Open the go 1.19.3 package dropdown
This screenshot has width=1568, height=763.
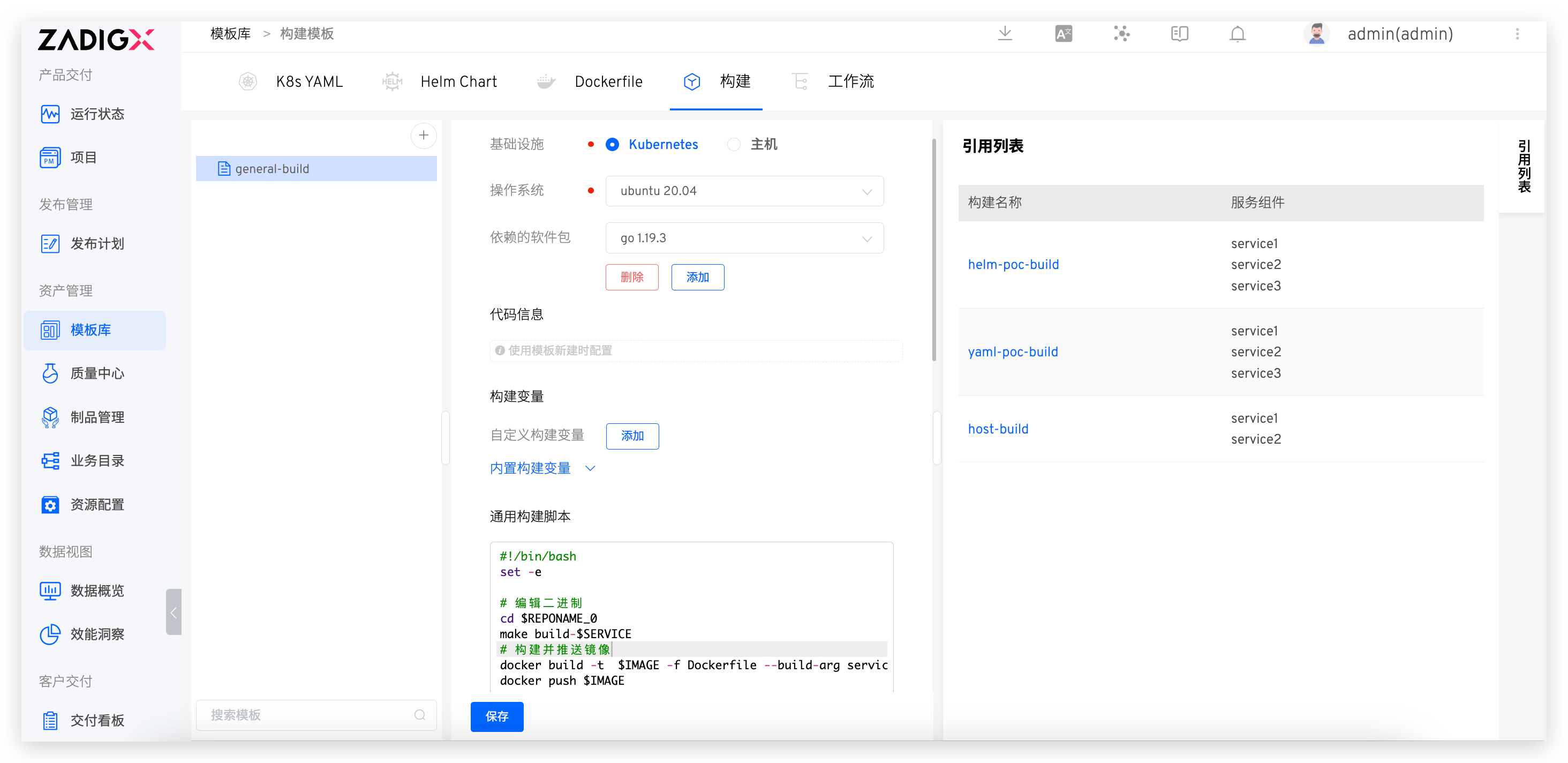click(744, 238)
